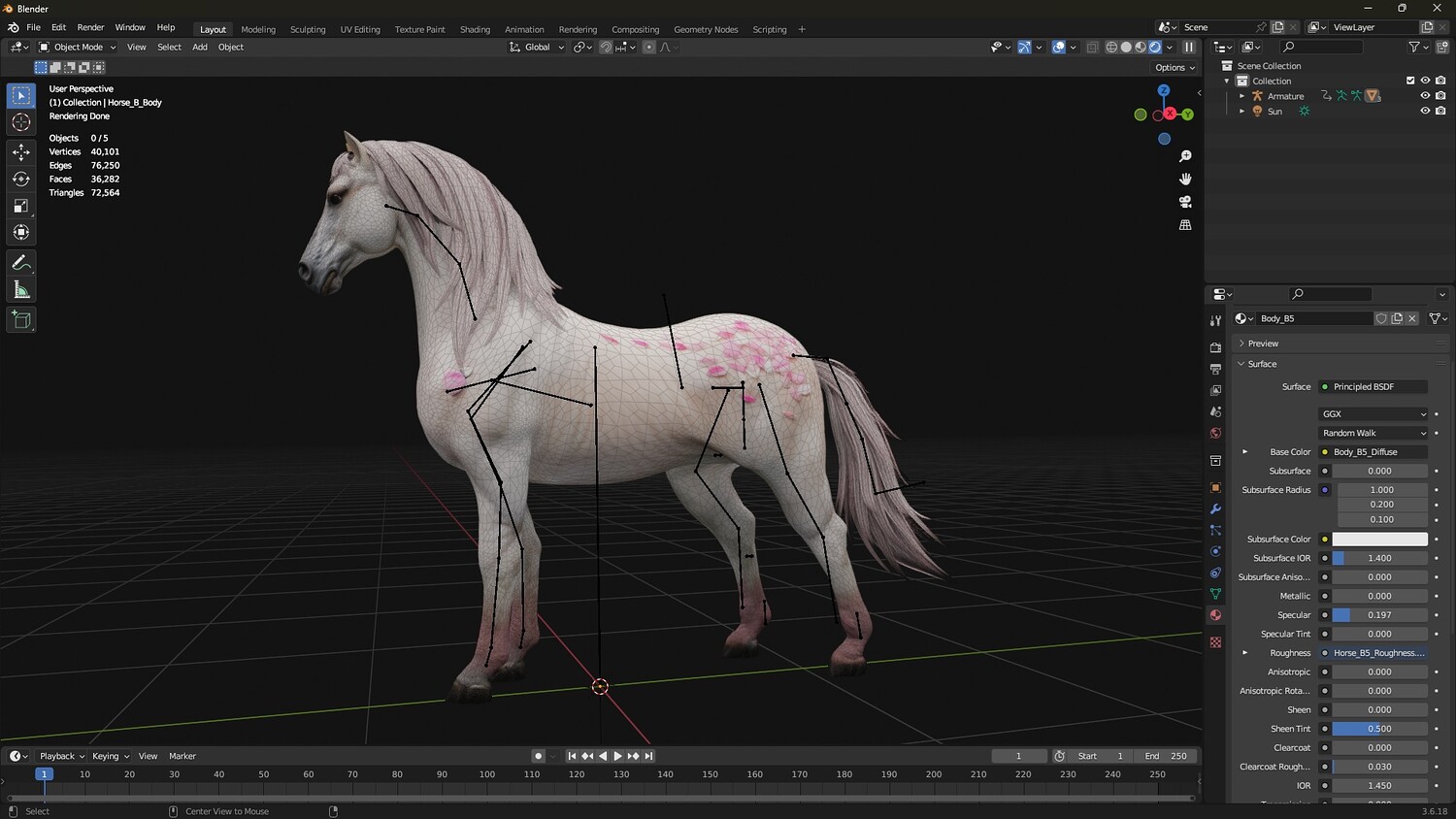The width and height of the screenshot is (1456, 819).
Task: Open the Render properties tab
Action: (x=1215, y=347)
